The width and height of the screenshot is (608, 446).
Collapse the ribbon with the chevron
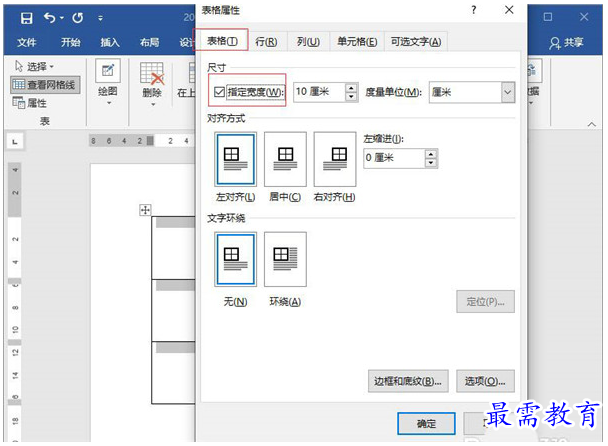tap(591, 124)
